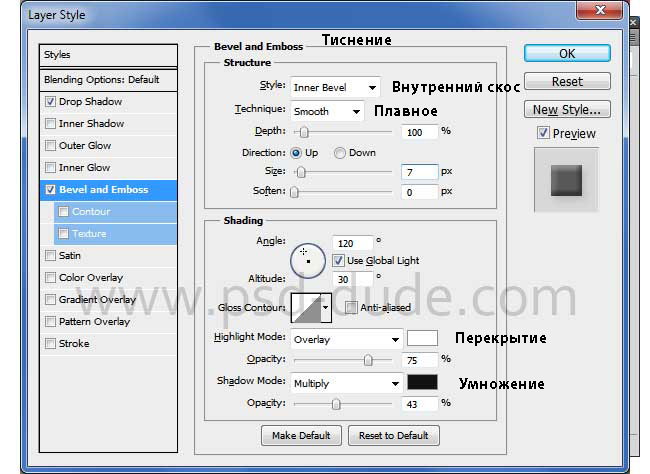Toggle the Use Global Light checkbox
The image size is (650, 474).
tap(338, 260)
